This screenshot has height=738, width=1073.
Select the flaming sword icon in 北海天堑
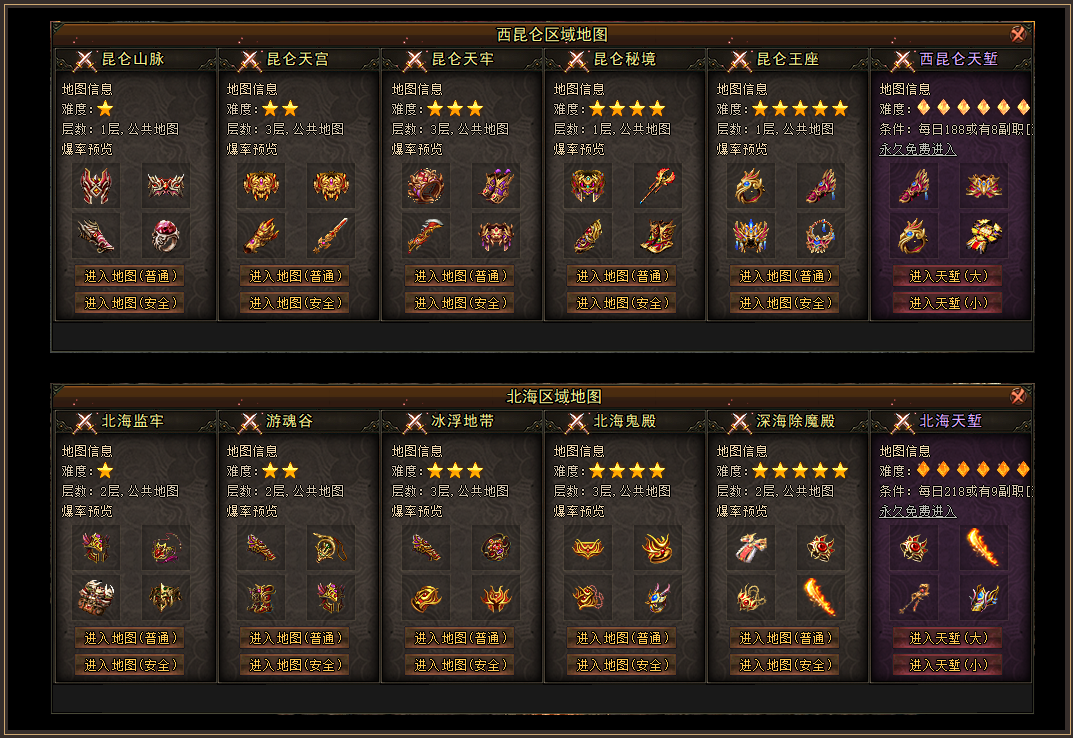coord(983,547)
